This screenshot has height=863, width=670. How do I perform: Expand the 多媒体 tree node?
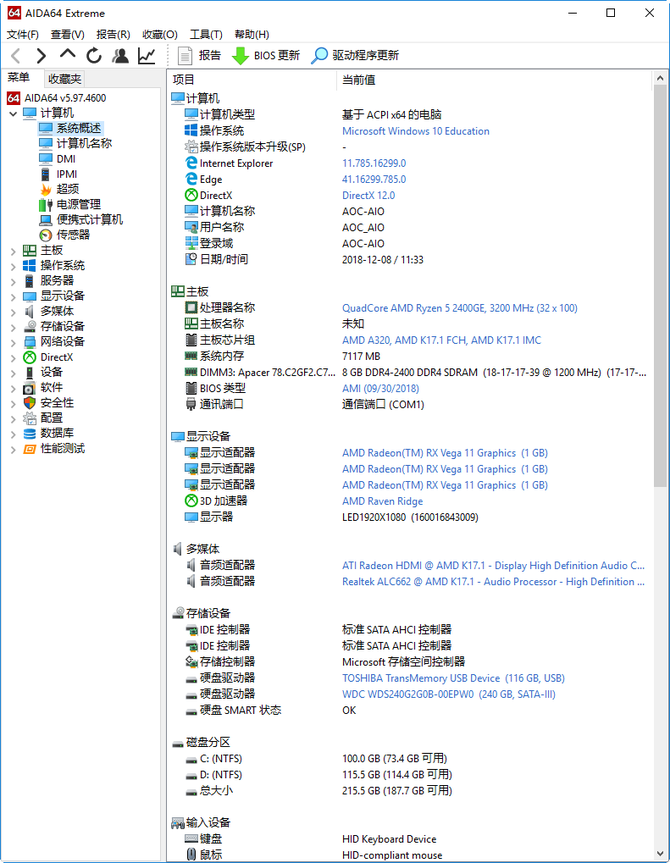[13, 312]
